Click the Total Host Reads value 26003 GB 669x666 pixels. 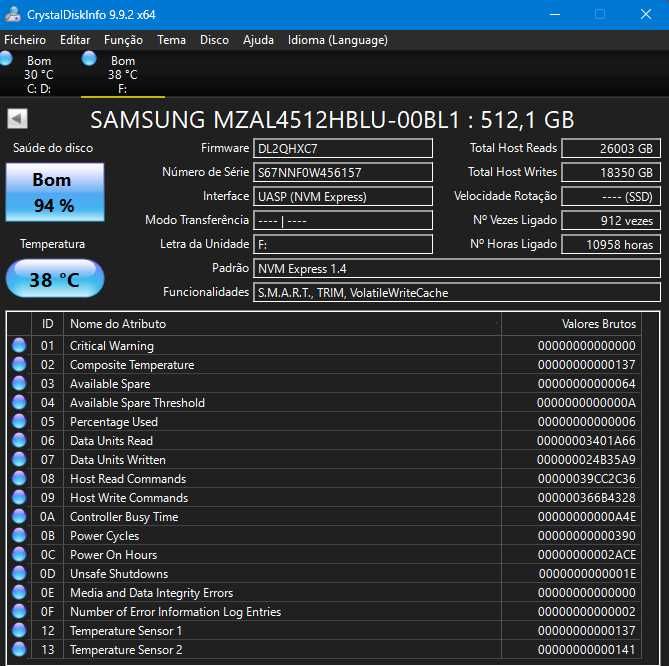coord(611,148)
